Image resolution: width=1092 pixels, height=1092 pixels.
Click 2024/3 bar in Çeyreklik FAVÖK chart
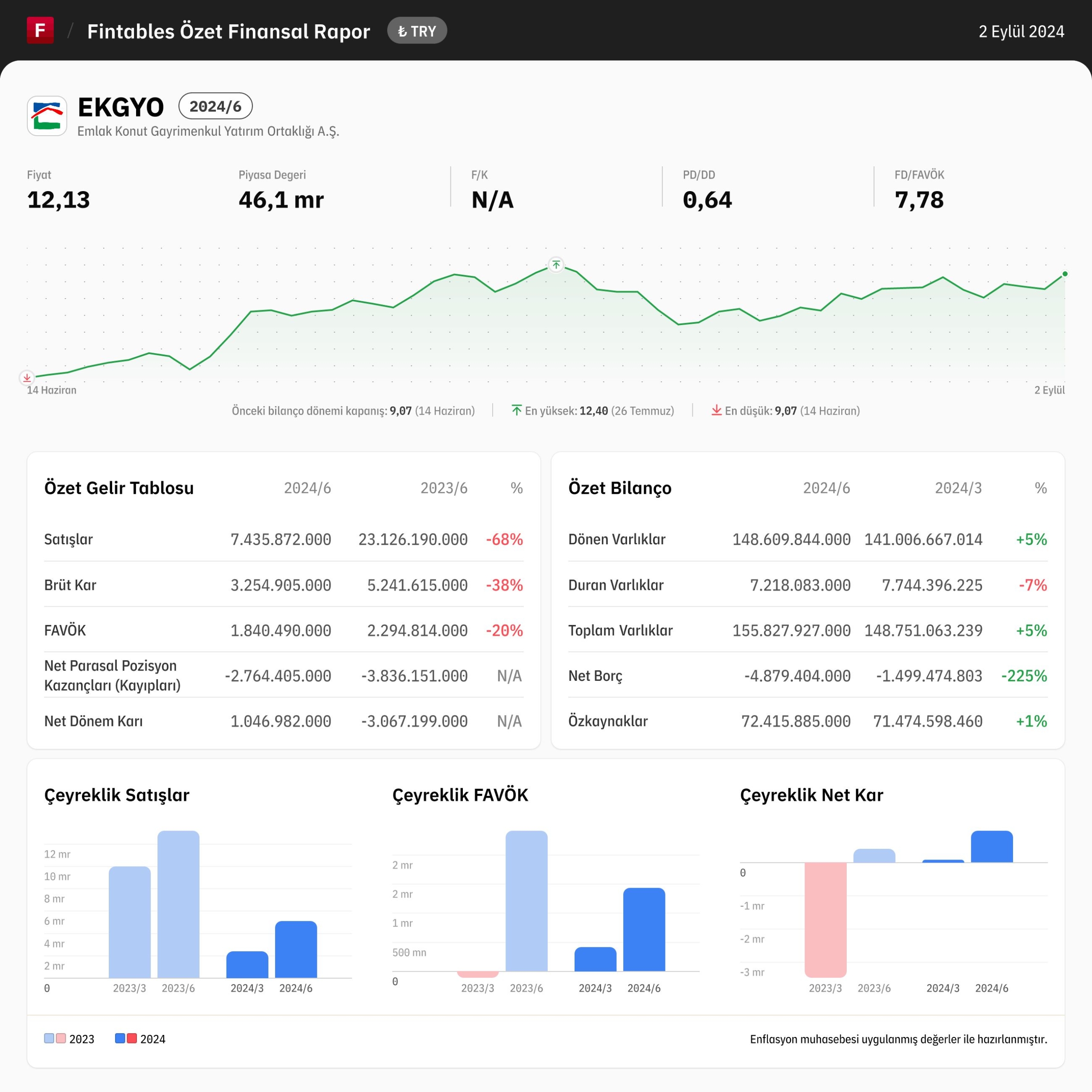pyautogui.click(x=595, y=958)
